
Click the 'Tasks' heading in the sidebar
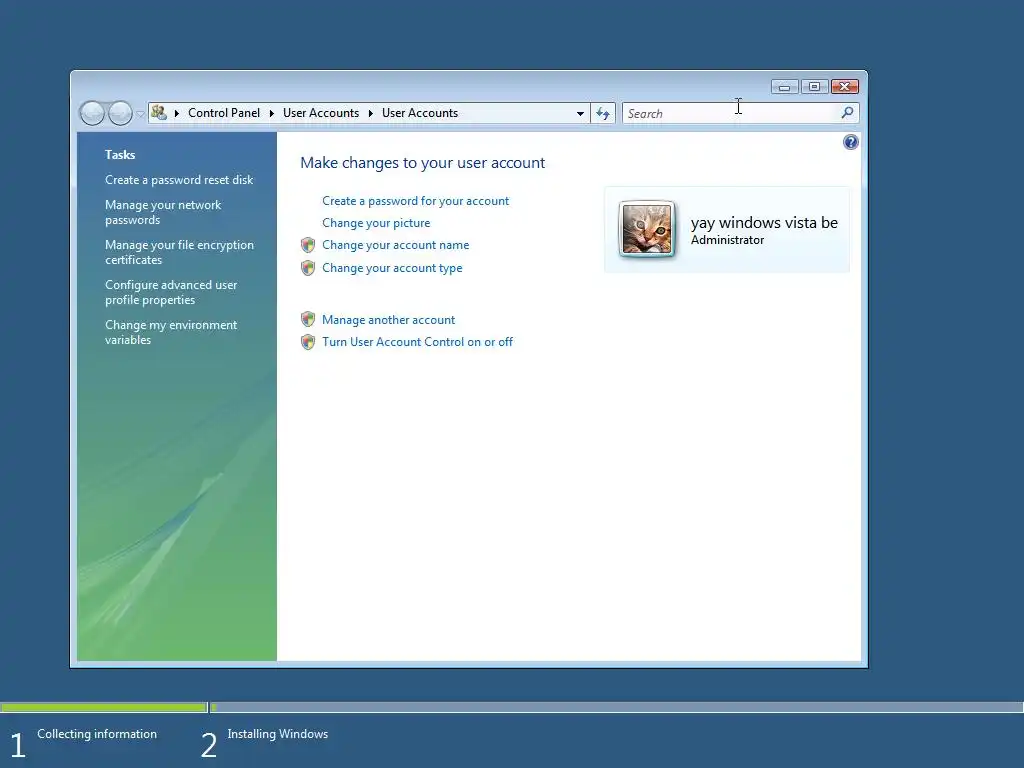[120, 155]
